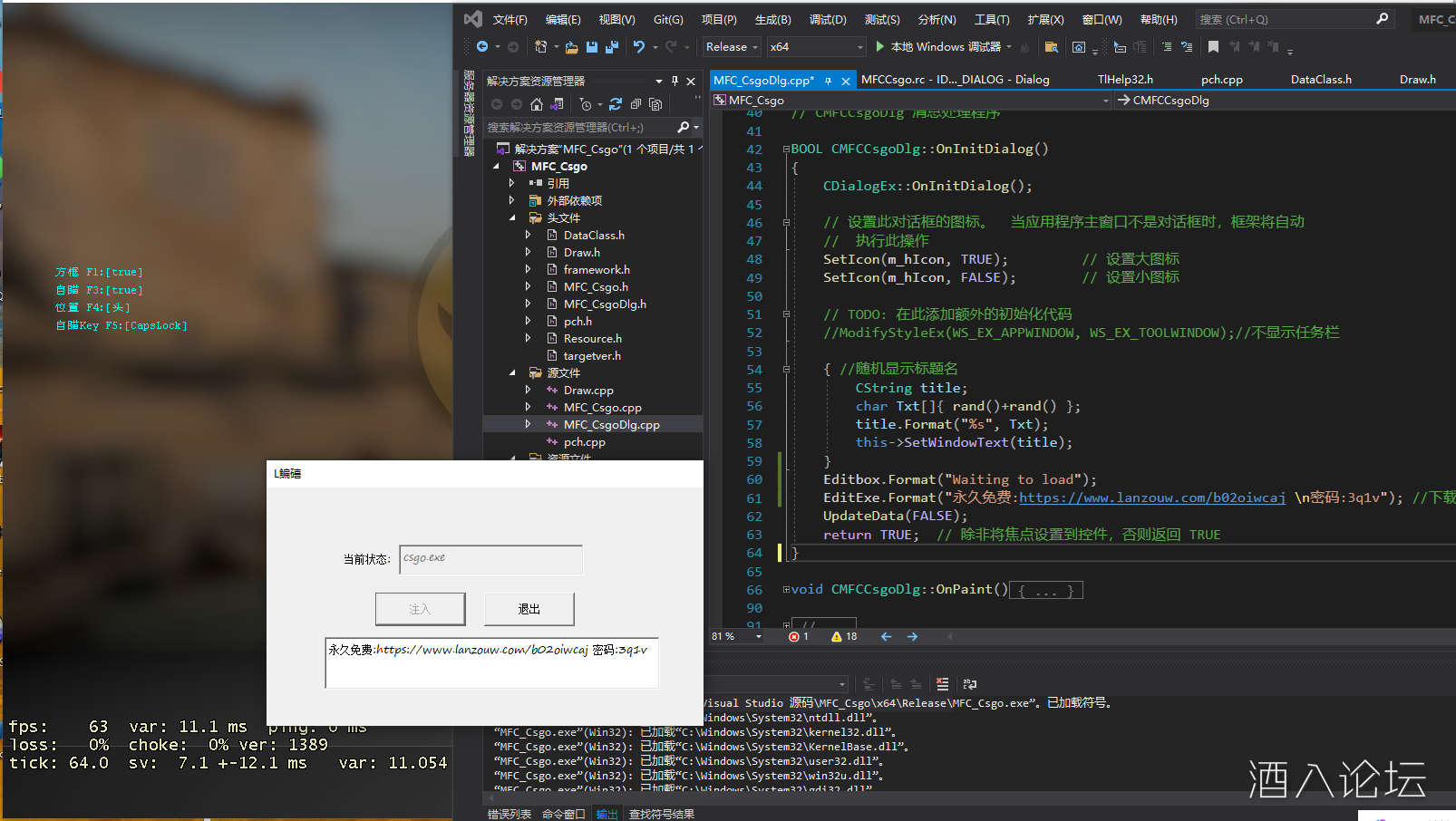Click the sync refresh icon in Solution Explorer
The width and height of the screenshot is (1456, 821).
(x=616, y=104)
